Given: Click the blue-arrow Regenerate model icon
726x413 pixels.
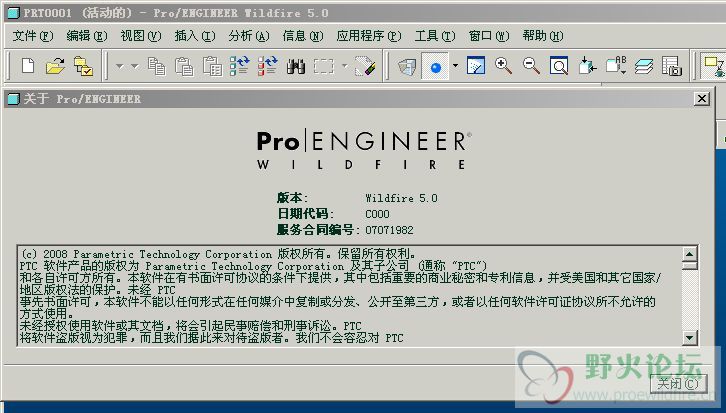Looking at the screenshot, I should click(240, 66).
